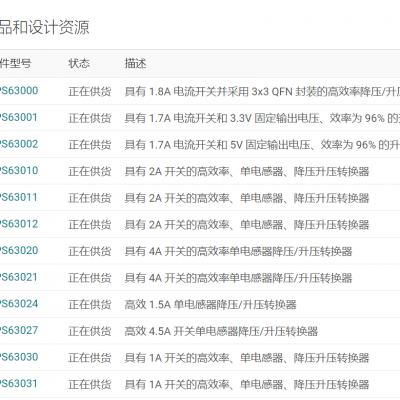The image size is (400, 400).
Task: Select the 2A 开关 description in S63011 row
Action: click(247, 198)
